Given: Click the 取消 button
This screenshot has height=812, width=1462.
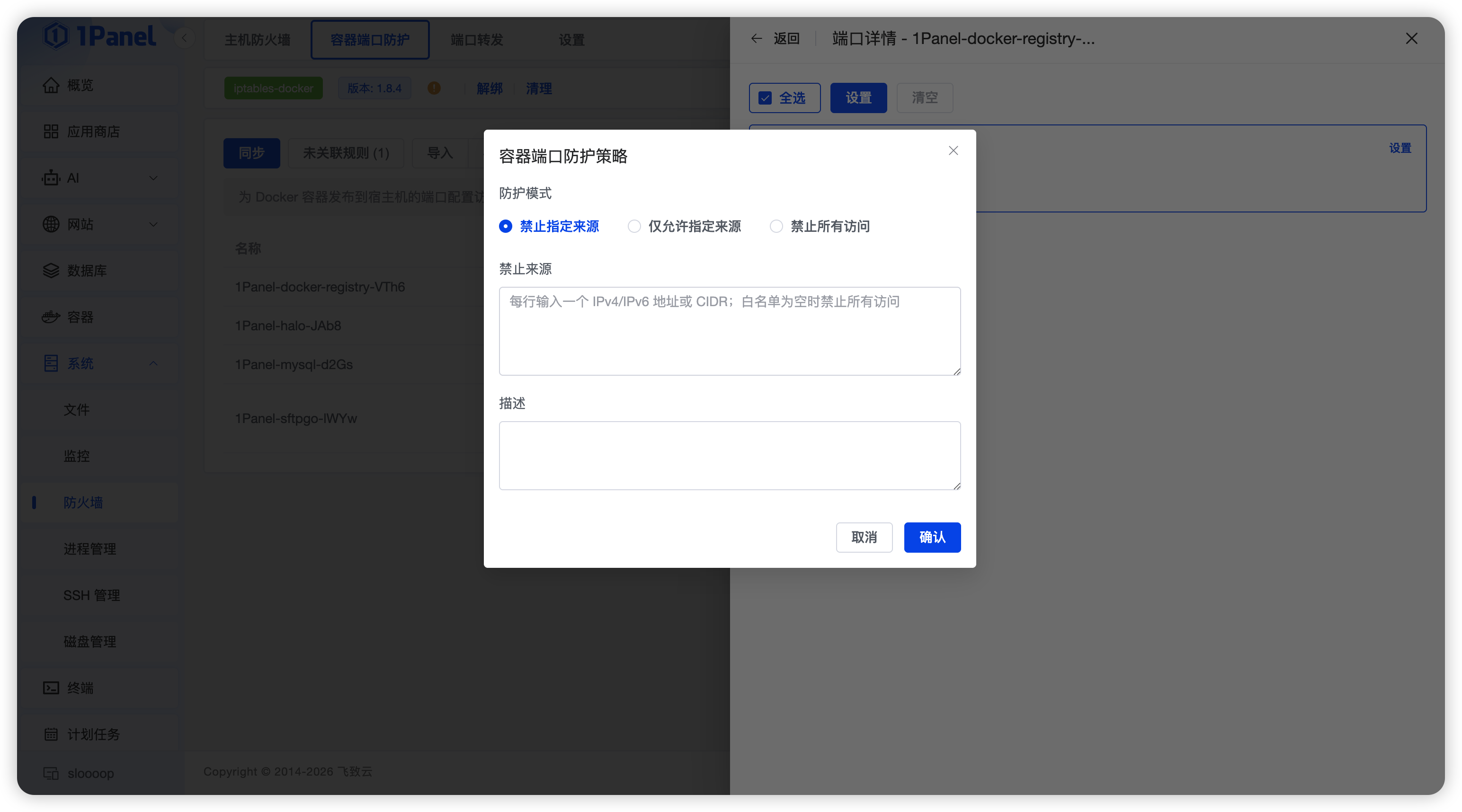Looking at the screenshot, I should point(864,538).
